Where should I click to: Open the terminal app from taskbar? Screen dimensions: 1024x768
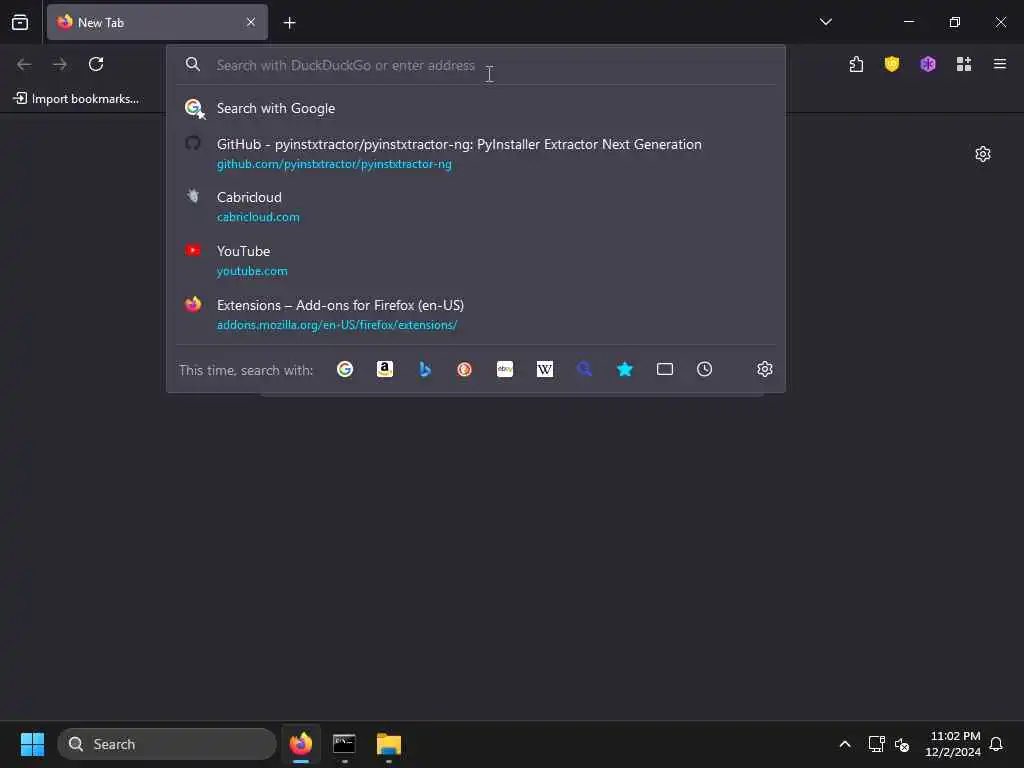click(344, 744)
